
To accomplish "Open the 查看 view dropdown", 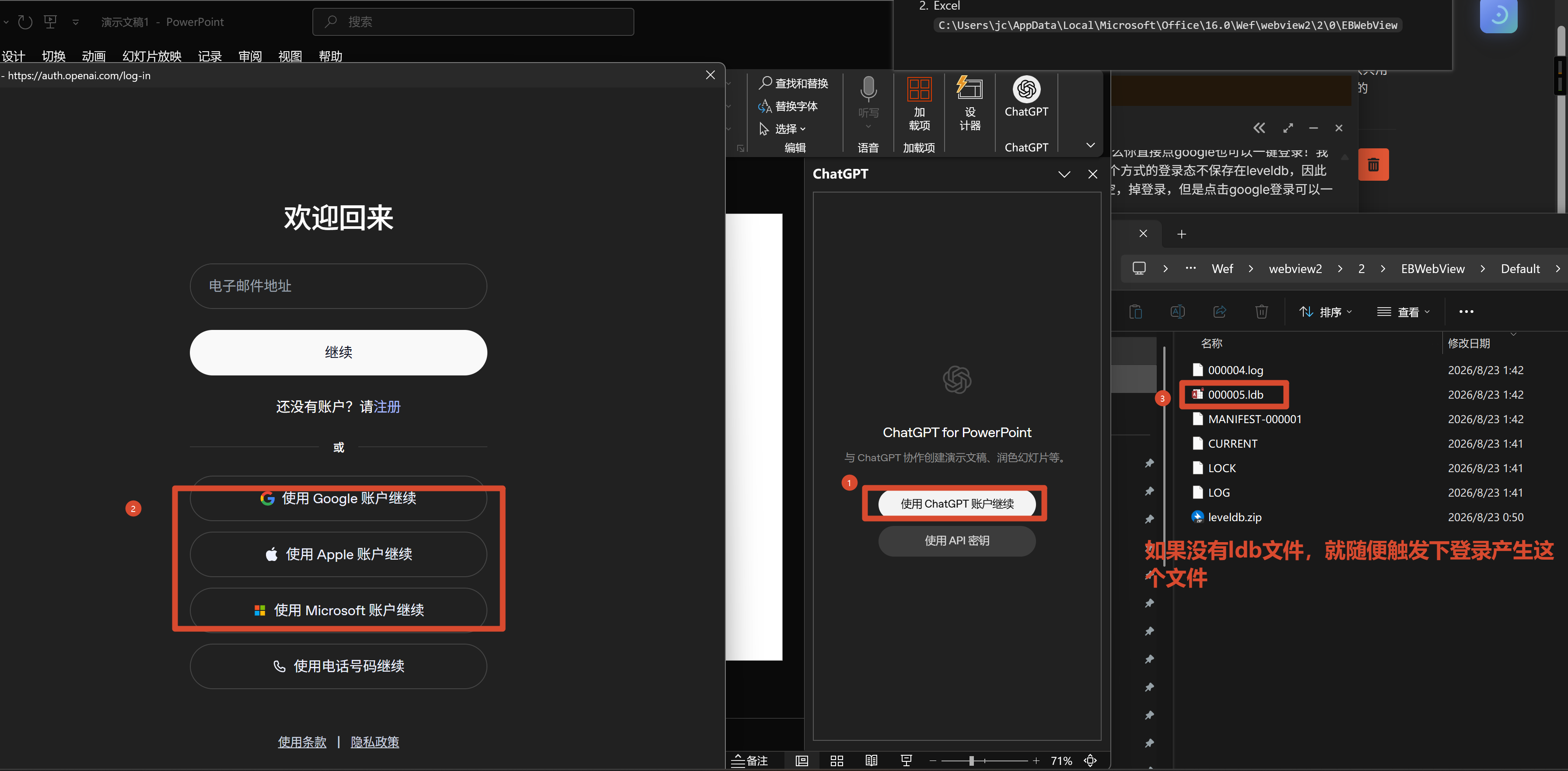I will point(1403,312).
